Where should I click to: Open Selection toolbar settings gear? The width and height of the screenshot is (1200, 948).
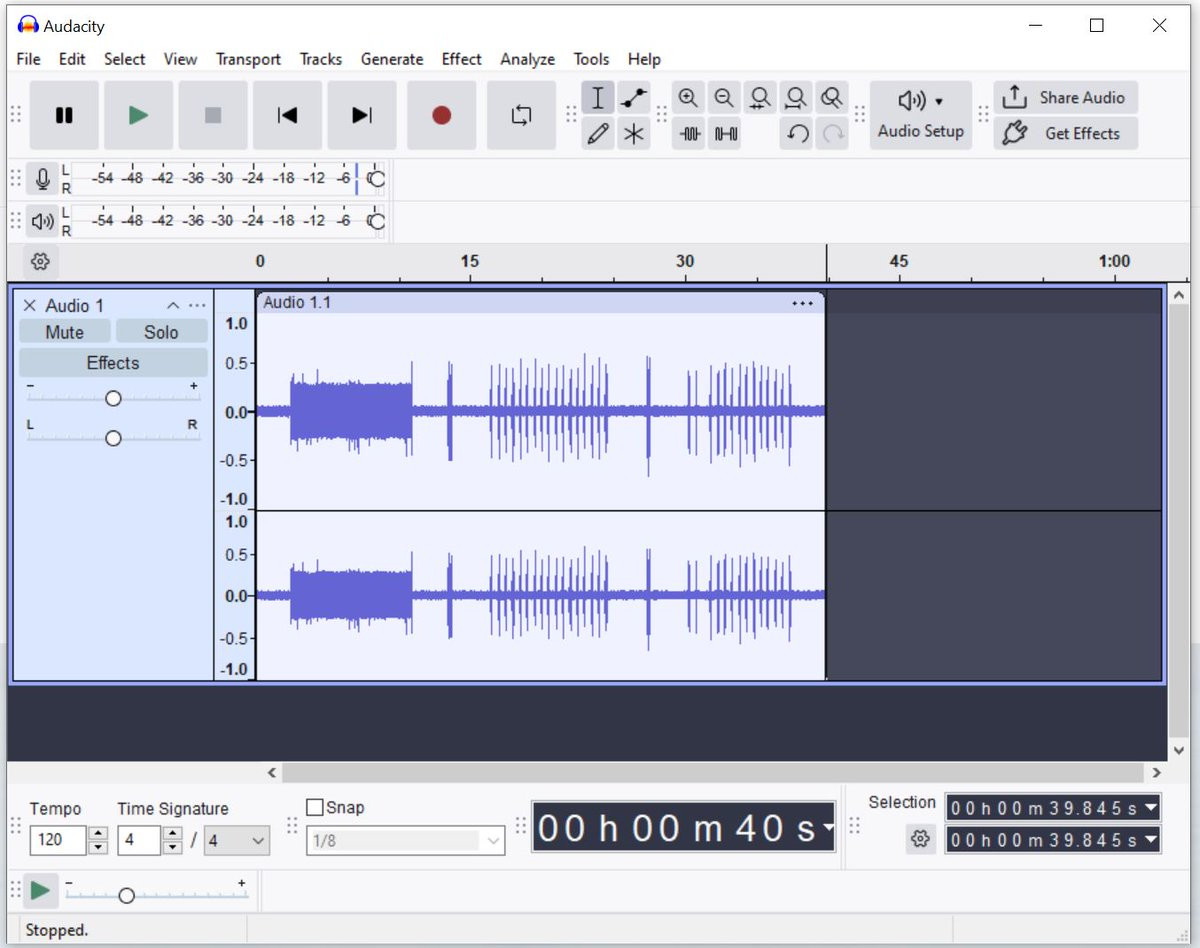coord(920,839)
